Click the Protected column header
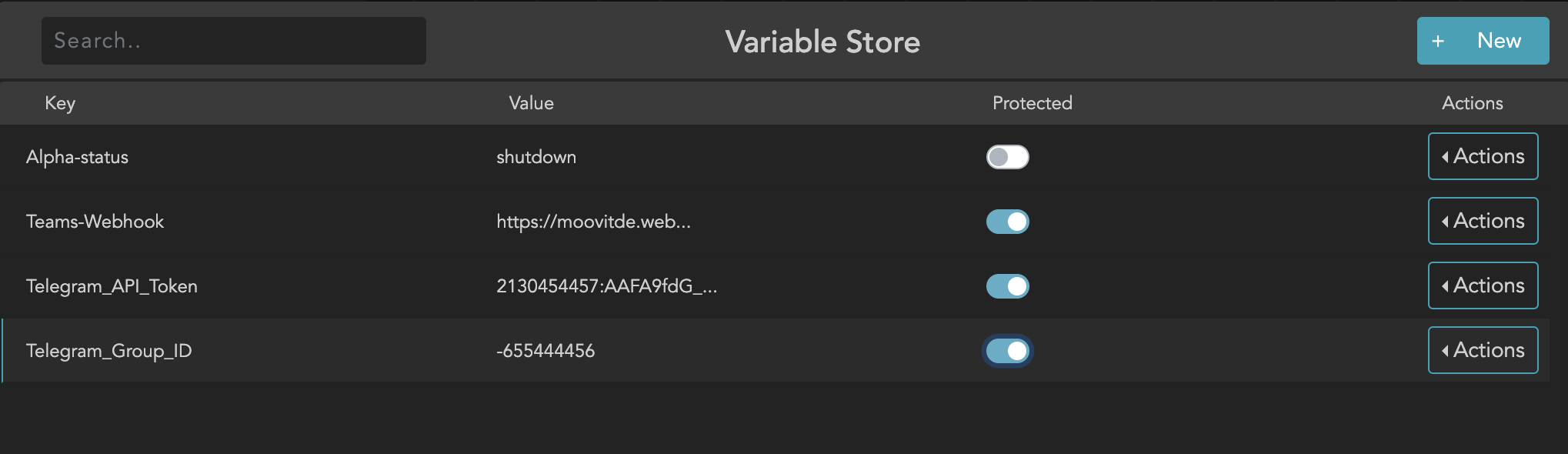1568x454 pixels. pyautogui.click(x=1032, y=103)
